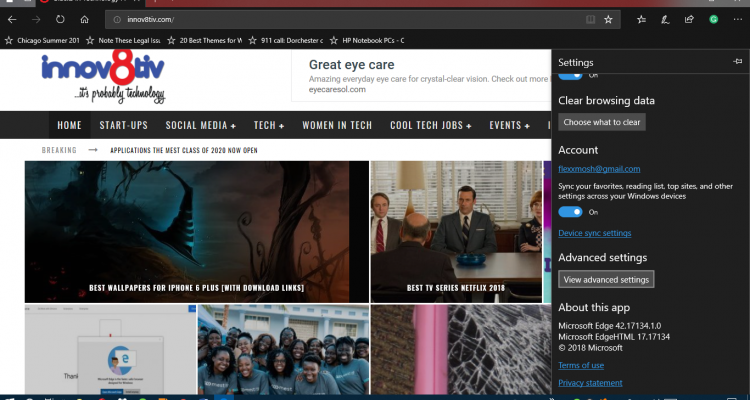This screenshot has height=400, width=750.
Task: Open reading view book icon
Action: (x=591, y=20)
